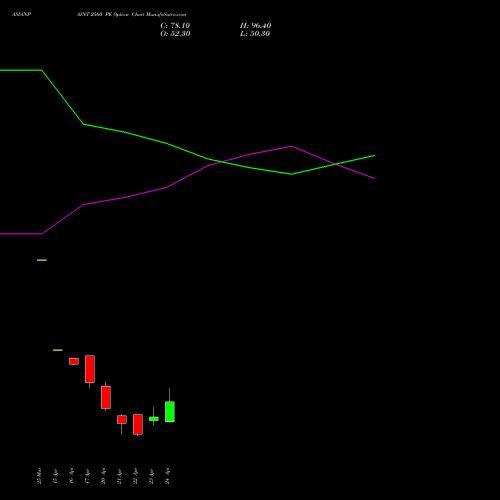
Task: Click the 23 Apr date axis label
Action: [x=151, y=476]
